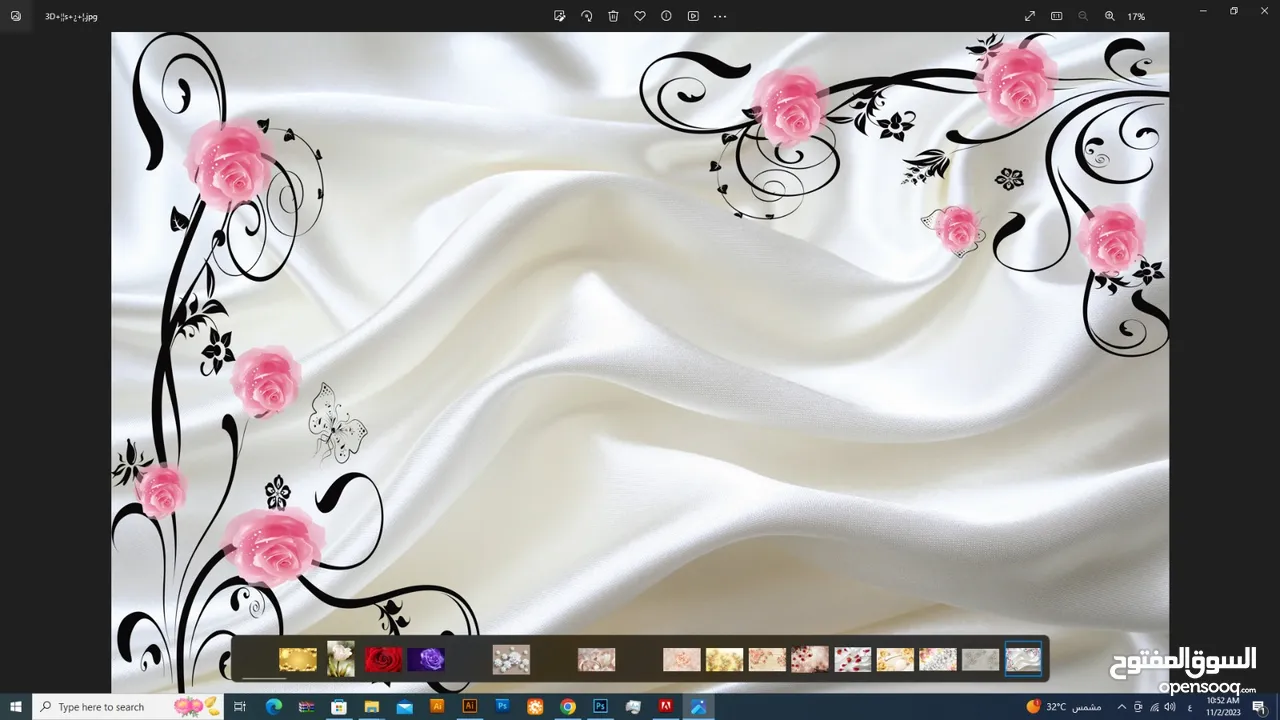1280x720 pixels.
Task: Open the notification center icon
Action: [x=1259, y=707]
